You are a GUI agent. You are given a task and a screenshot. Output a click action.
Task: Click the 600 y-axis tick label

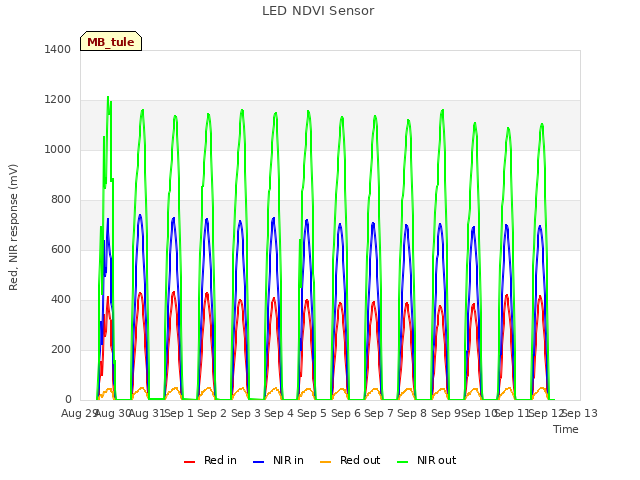click(x=61, y=249)
